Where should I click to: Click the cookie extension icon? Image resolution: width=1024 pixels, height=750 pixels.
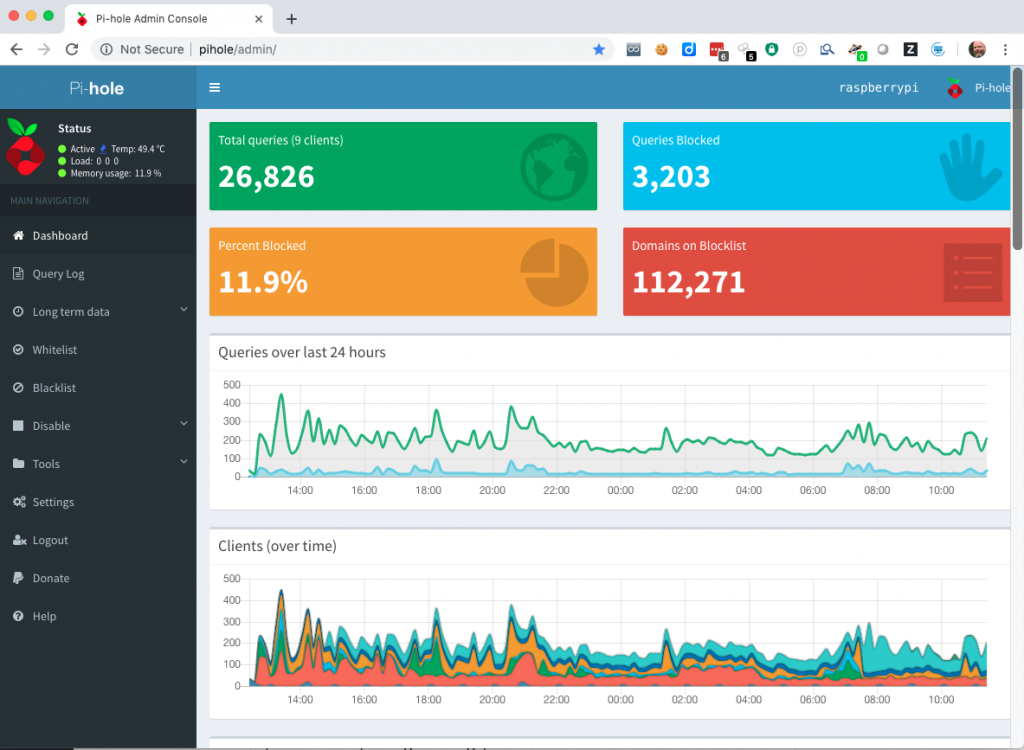(661, 49)
